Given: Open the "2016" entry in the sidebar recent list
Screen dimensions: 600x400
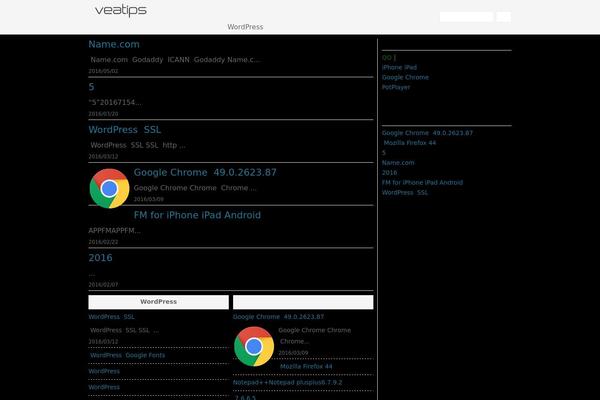Looking at the screenshot, I should coord(389,173).
